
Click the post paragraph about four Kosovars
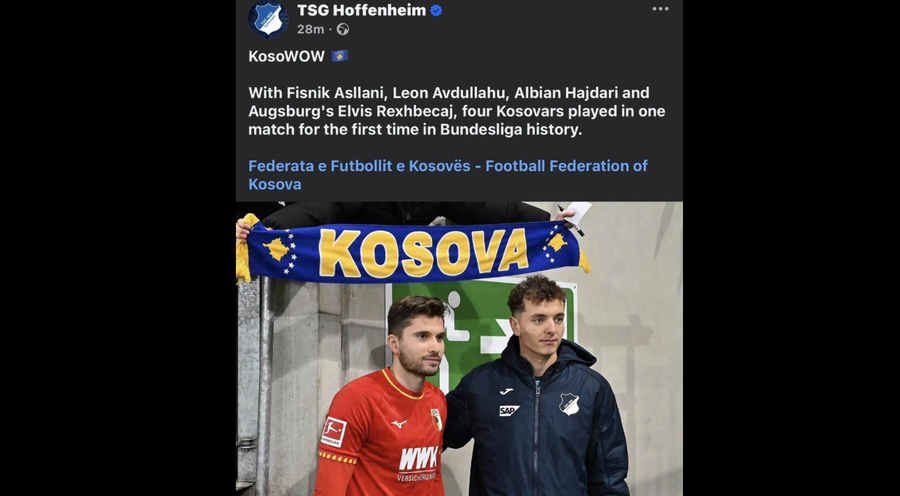[456, 111]
